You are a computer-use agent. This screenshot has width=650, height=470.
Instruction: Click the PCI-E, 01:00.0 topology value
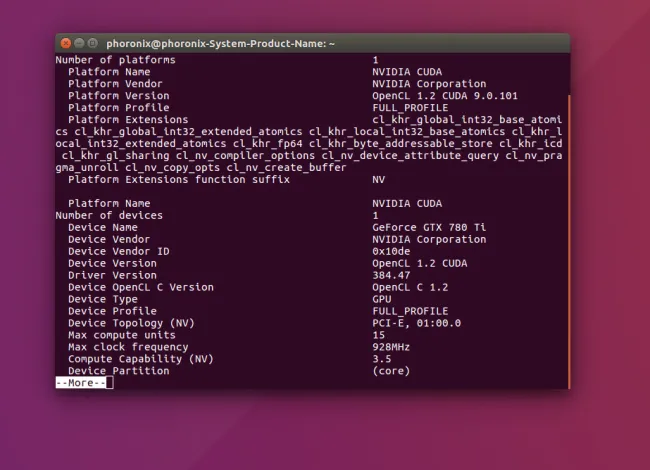click(417, 323)
